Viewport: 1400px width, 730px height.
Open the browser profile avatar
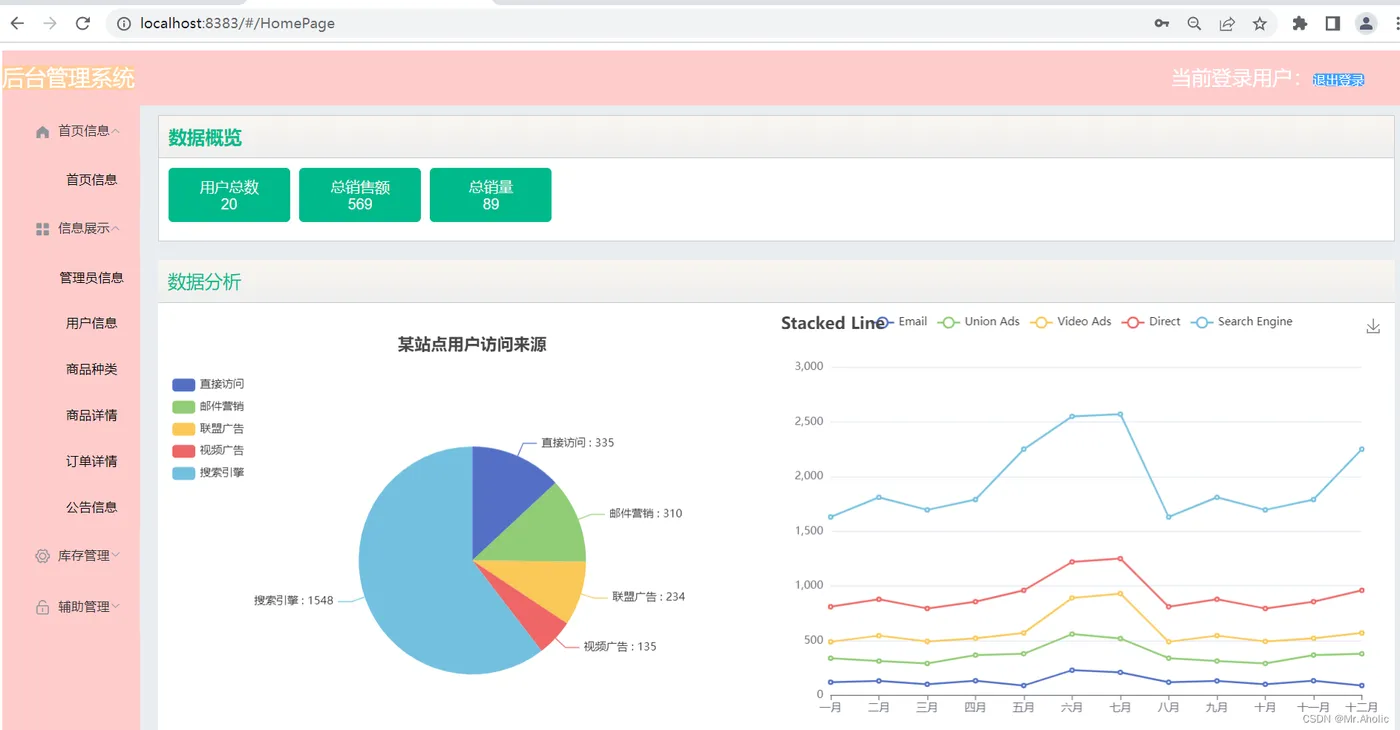[x=1366, y=23]
